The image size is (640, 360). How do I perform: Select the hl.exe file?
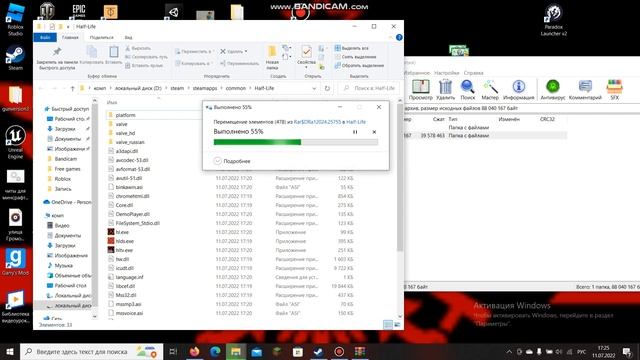pyautogui.click(x=118, y=232)
